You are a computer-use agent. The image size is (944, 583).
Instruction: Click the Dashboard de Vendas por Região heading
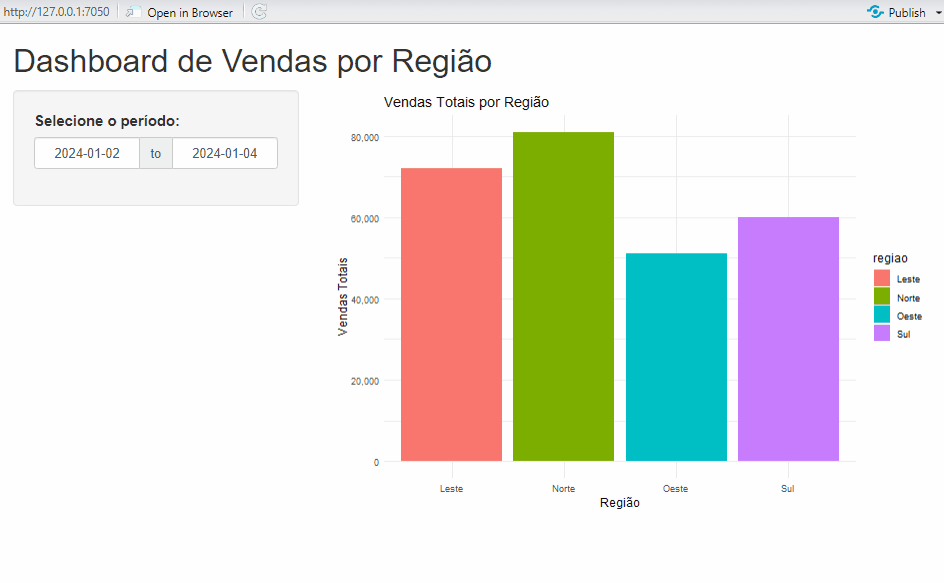tap(253, 61)
